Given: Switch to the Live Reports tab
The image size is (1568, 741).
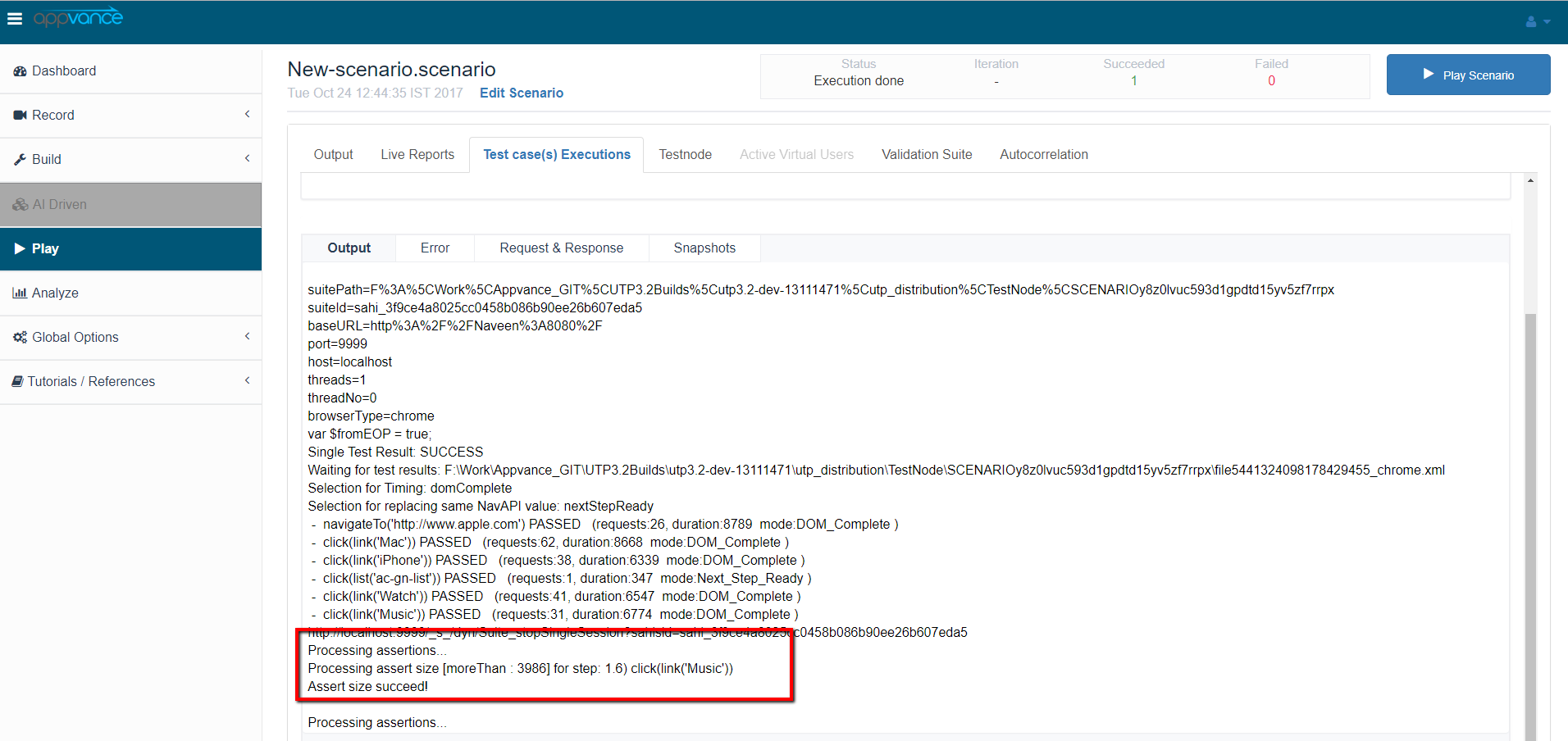Looking at the screenshot, I should click(x=417, y=155).
